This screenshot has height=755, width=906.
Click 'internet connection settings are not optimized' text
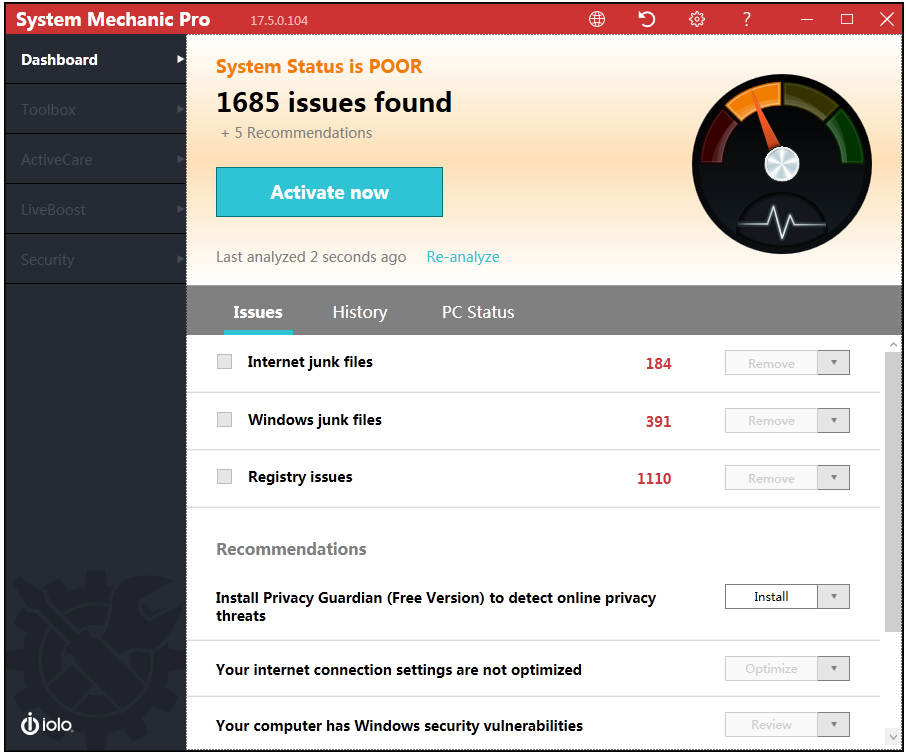399,670
